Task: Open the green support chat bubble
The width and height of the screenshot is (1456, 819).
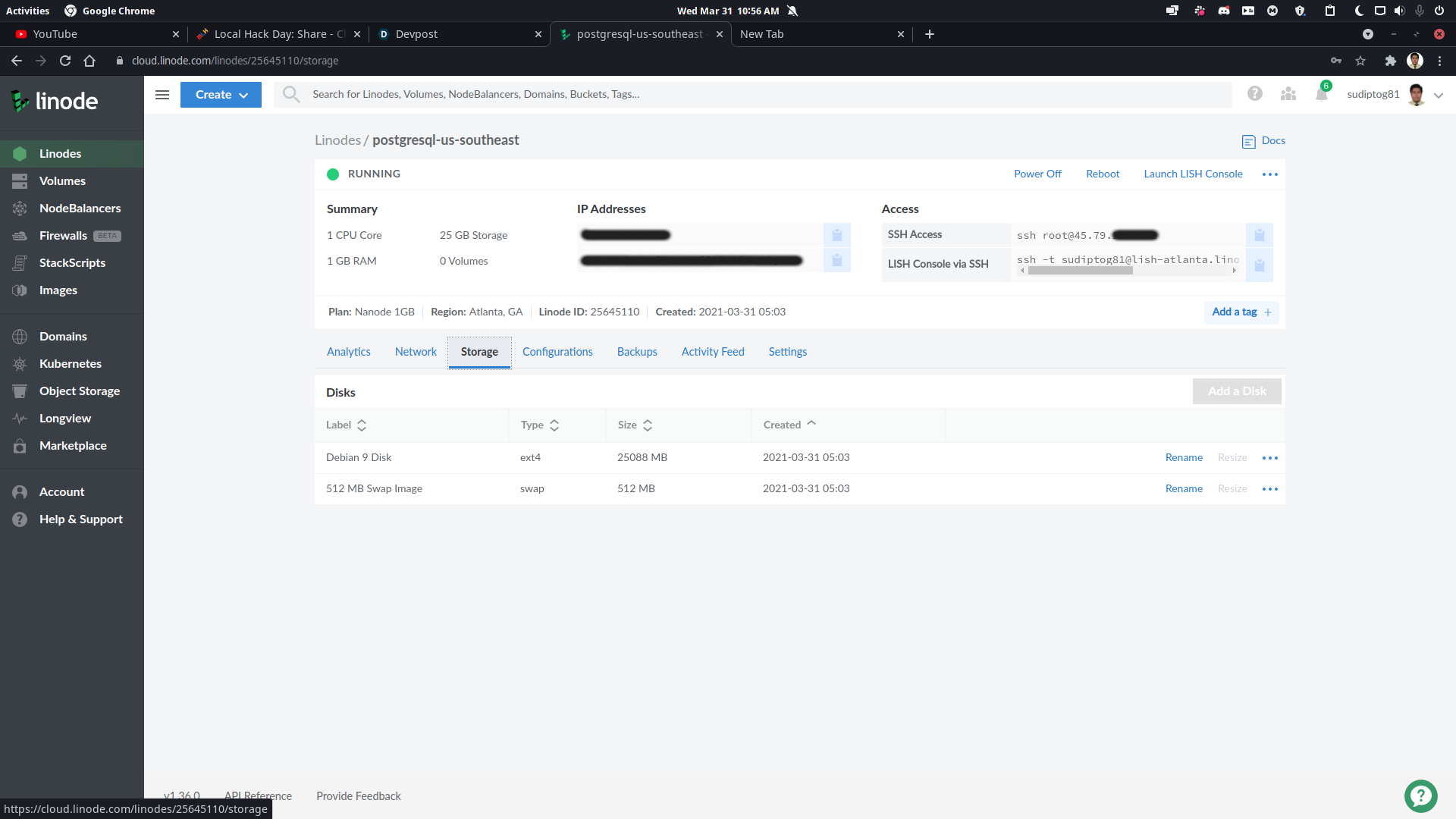Action: tap(1420, 795)
